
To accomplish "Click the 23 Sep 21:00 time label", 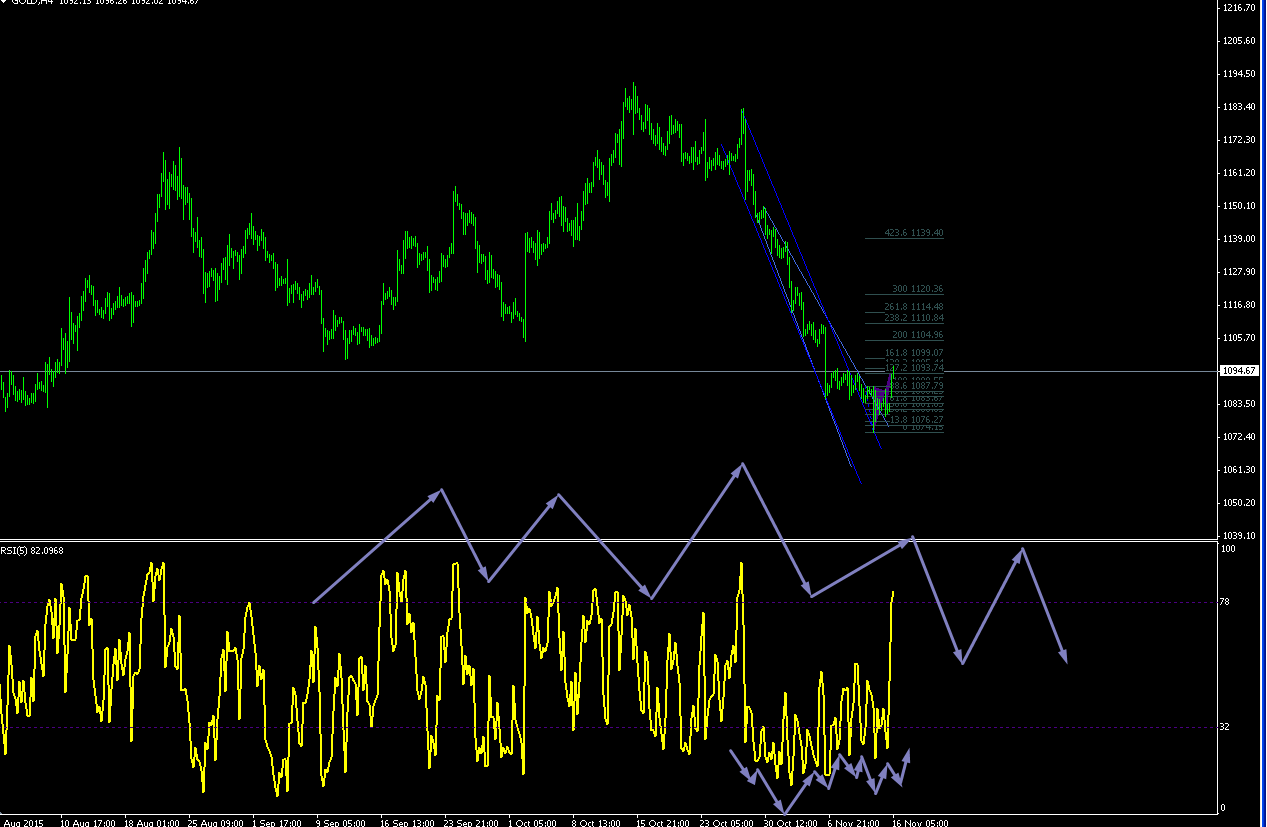I will point(473,822).
